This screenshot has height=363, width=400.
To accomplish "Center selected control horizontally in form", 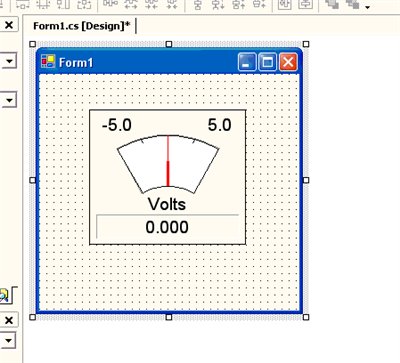I will click(x=284, y=5).
